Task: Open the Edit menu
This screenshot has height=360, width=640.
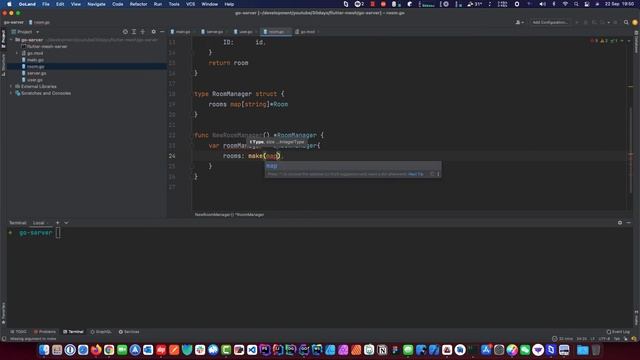Action: [60, 4]
